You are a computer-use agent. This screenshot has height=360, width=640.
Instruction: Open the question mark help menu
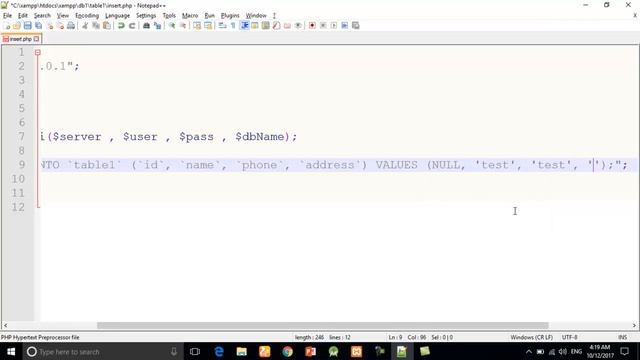[274, 16]
